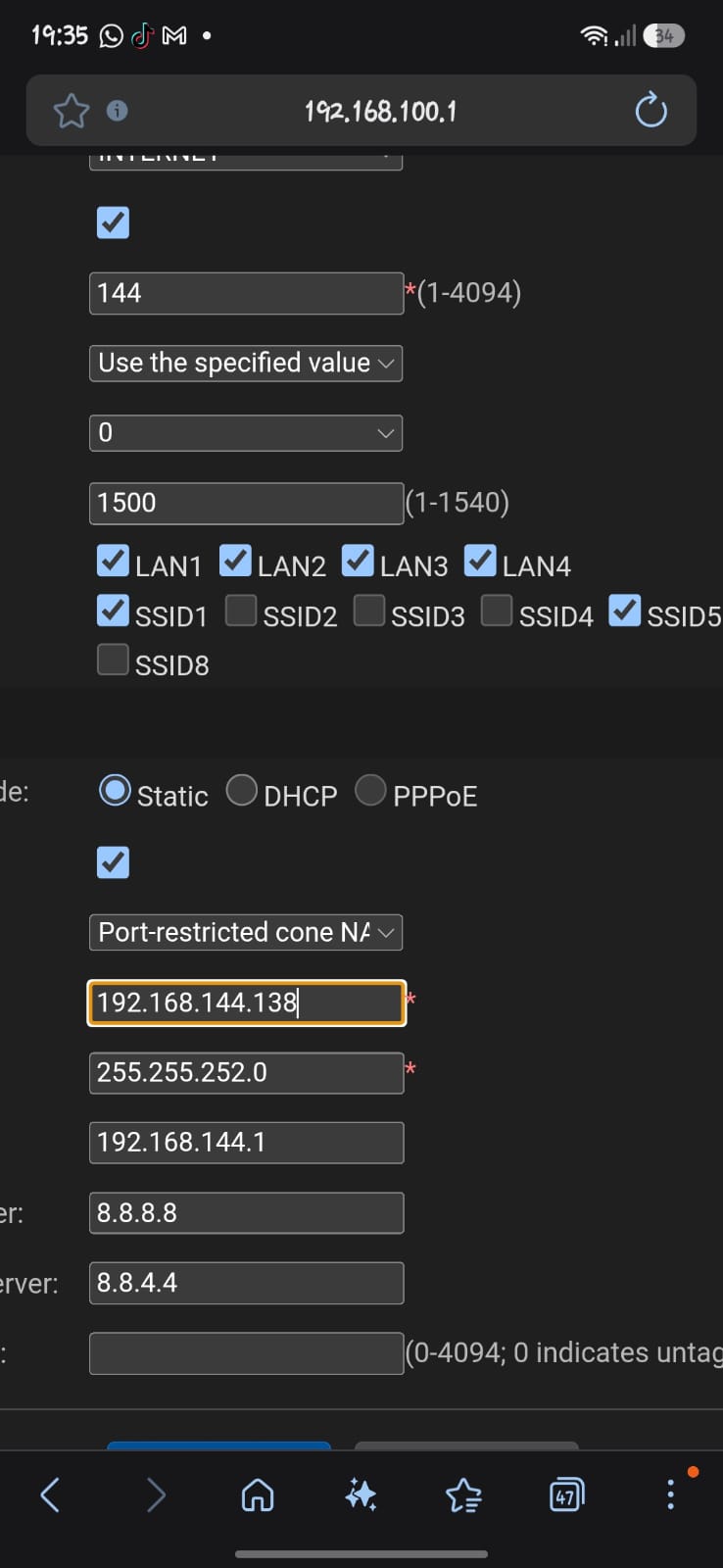
Task: Uncheck the LAN2 port binding checkbox
Action: coord(235,561)
